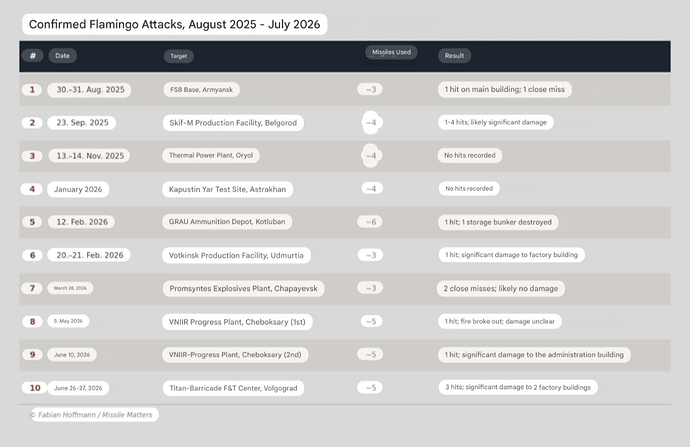Viewport: 690px width, 447px height.
Task: Click the row number 10 badge
Action: (35, 388)
